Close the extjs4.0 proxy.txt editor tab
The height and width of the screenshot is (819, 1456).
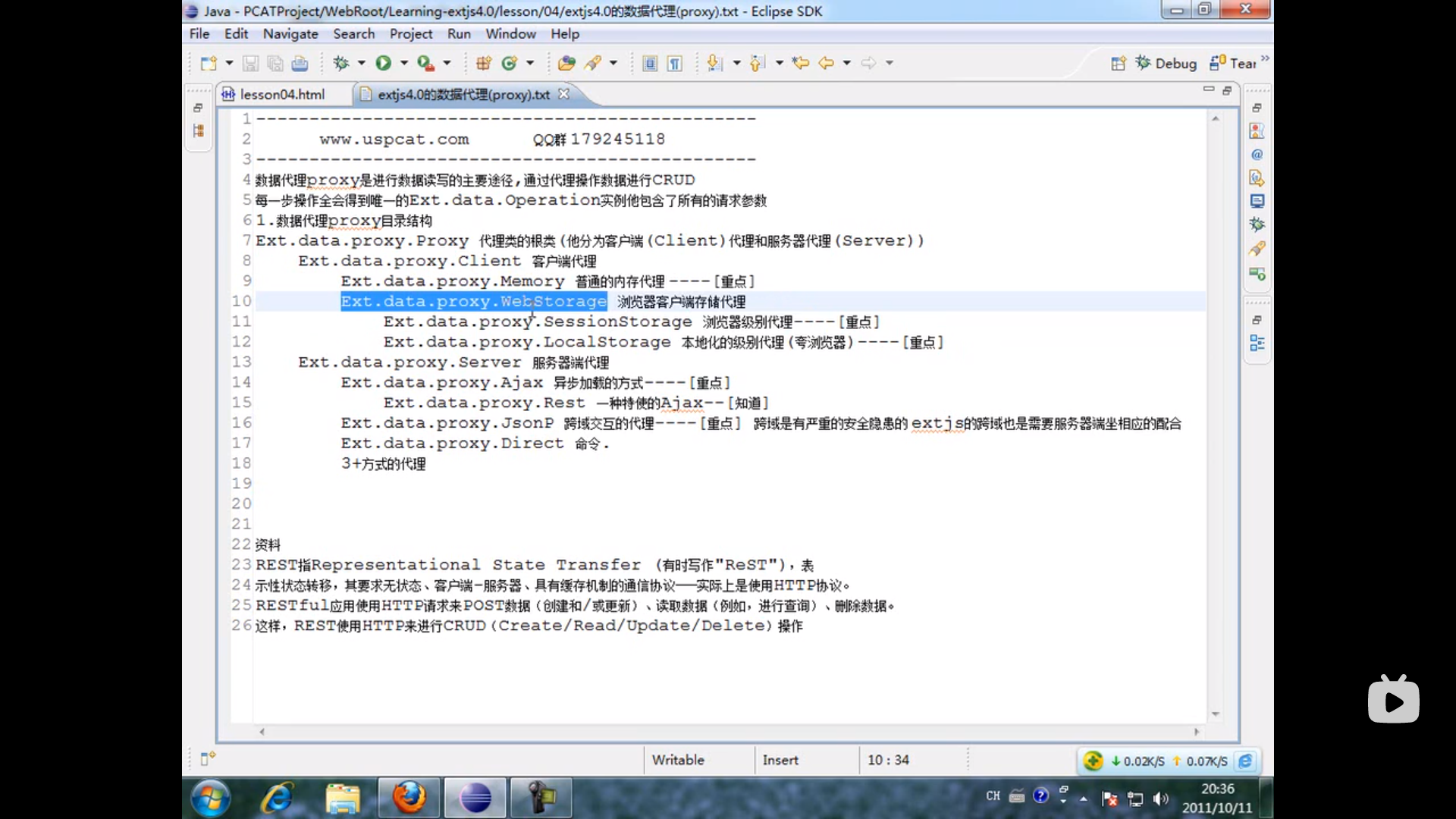[x=563, y=94]
